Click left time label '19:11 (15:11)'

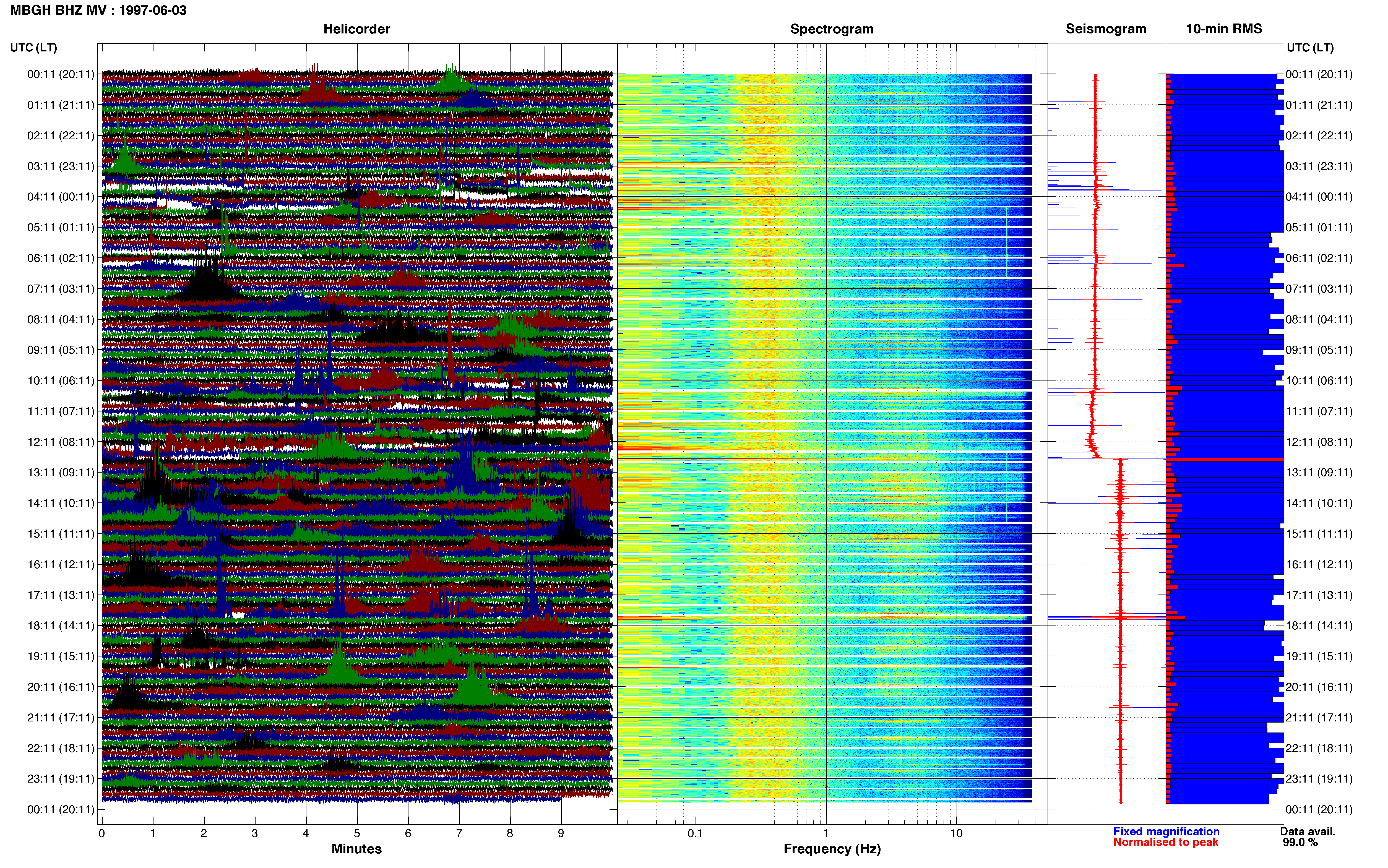pos(61,656)
